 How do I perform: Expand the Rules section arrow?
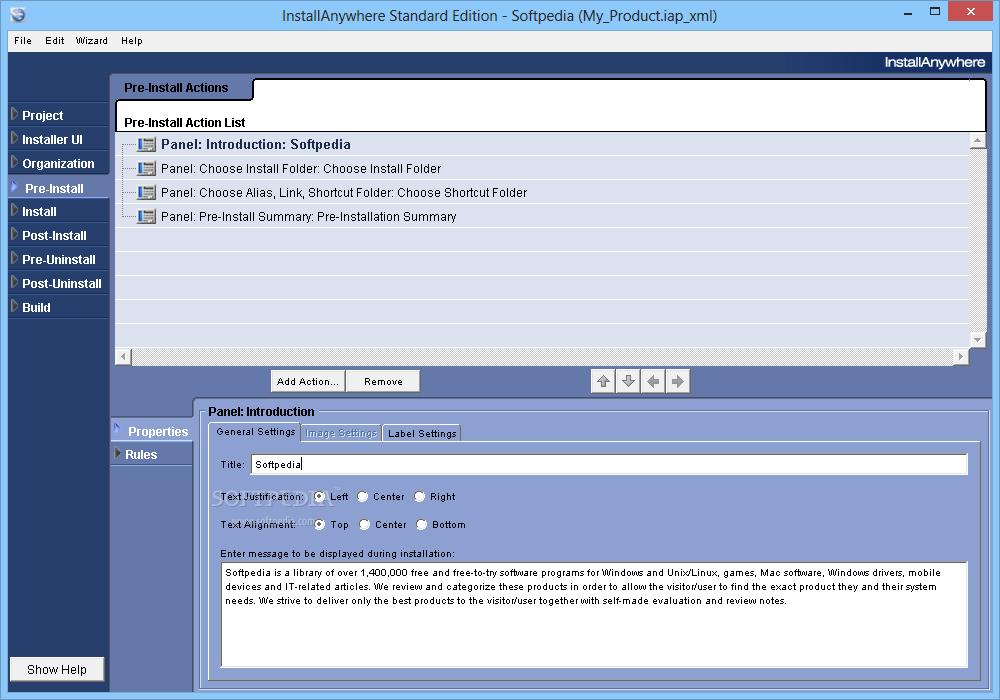click(x=117, y=453)
